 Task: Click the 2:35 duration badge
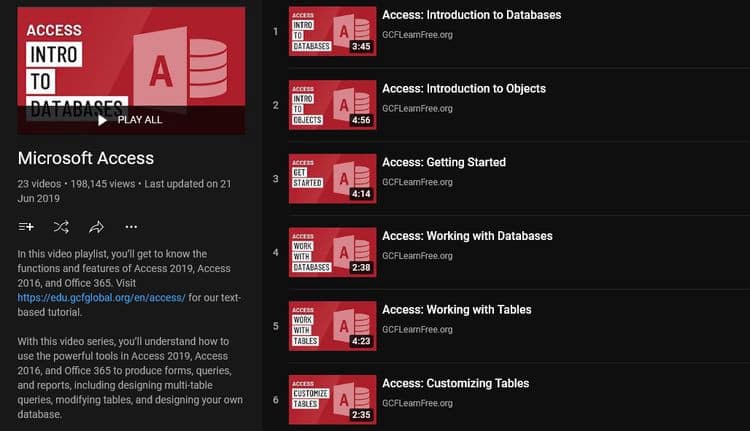pyautogui.click(x=361, y=415)
